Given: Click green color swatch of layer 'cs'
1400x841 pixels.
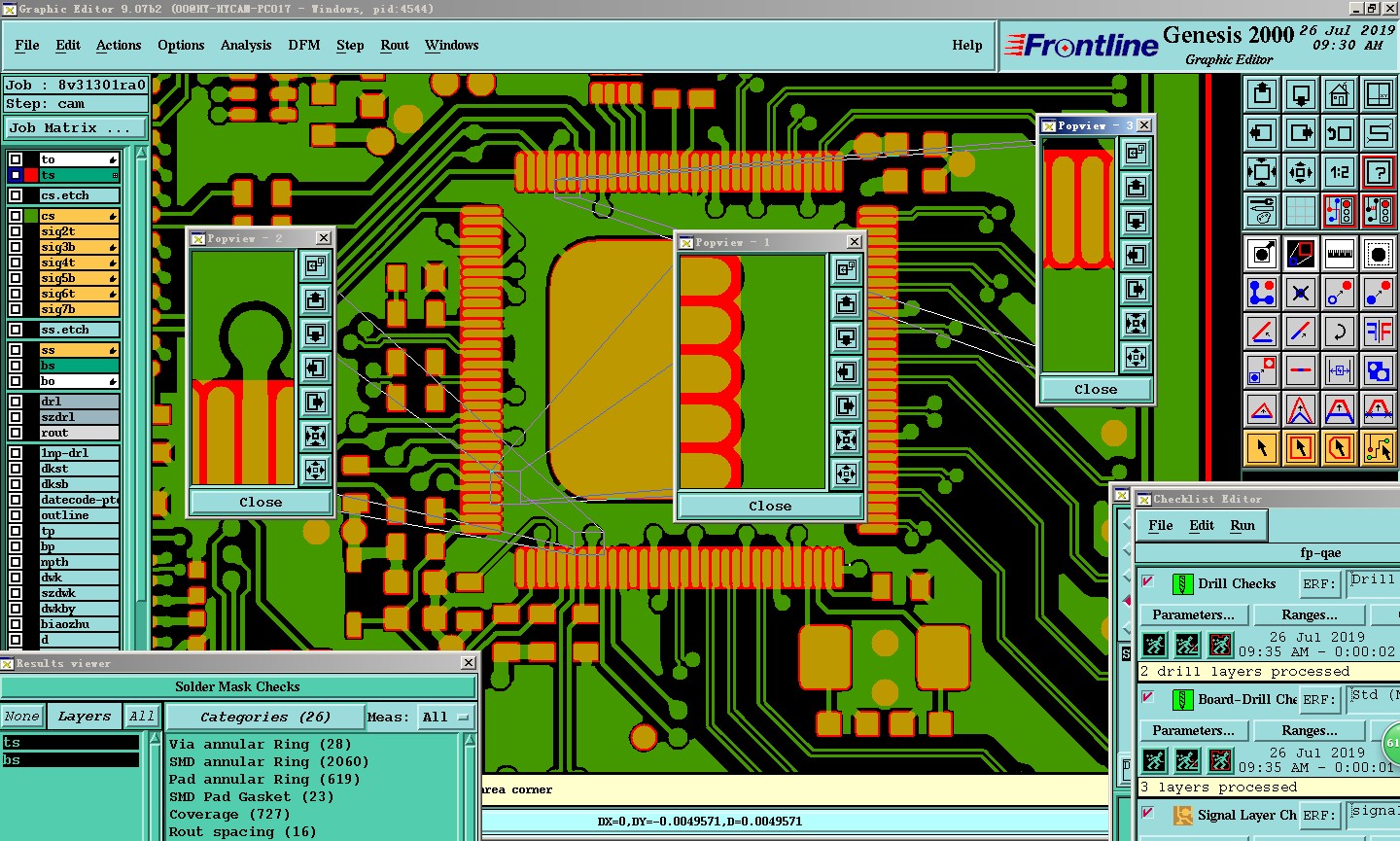Looking at the screenshot, I should pos(31,216).
